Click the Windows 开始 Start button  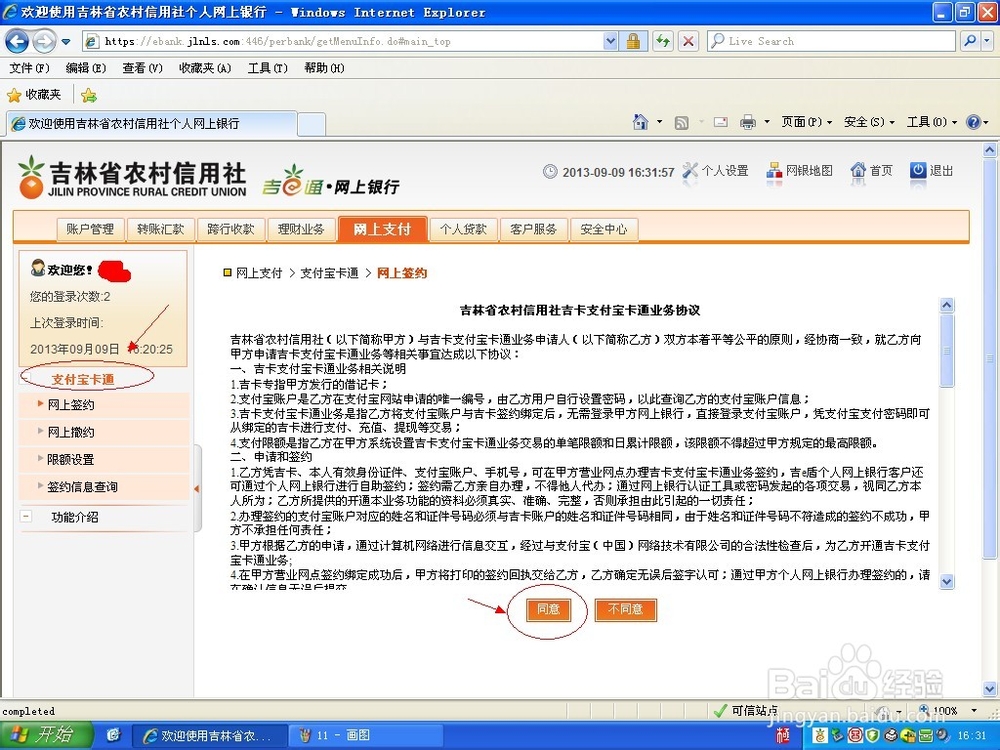coord(47,735)
